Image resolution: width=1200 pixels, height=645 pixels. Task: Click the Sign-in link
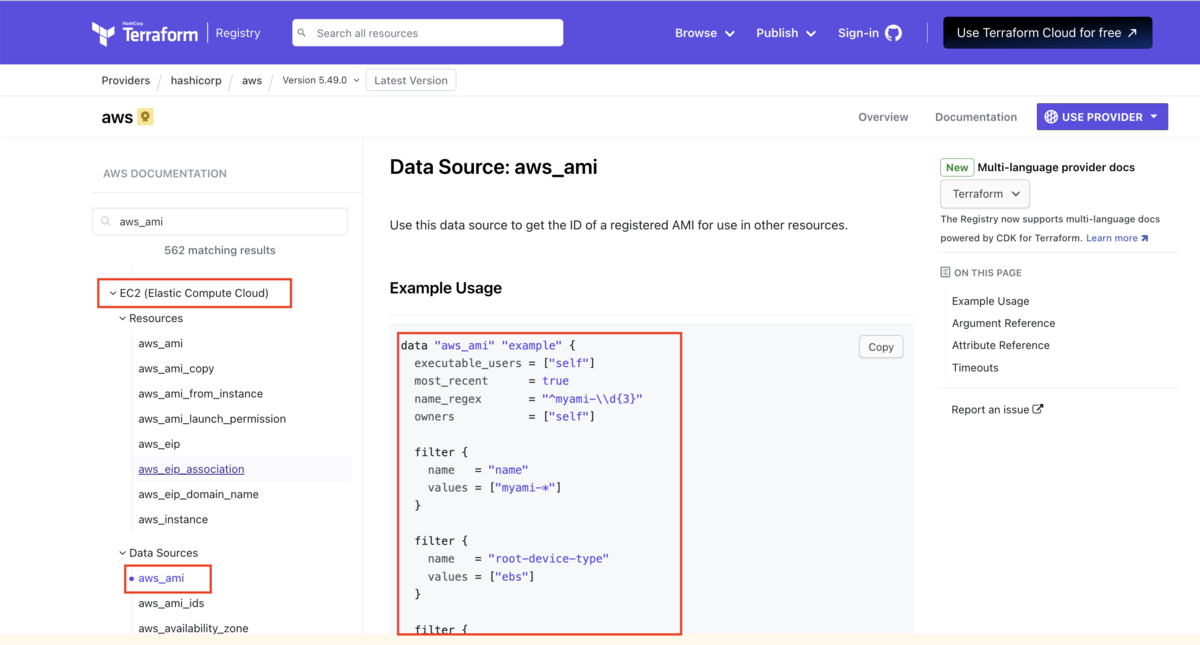[858, 33]
